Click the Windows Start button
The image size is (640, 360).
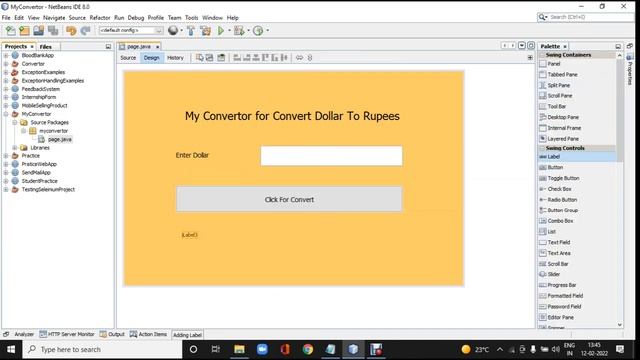point(11,349)
